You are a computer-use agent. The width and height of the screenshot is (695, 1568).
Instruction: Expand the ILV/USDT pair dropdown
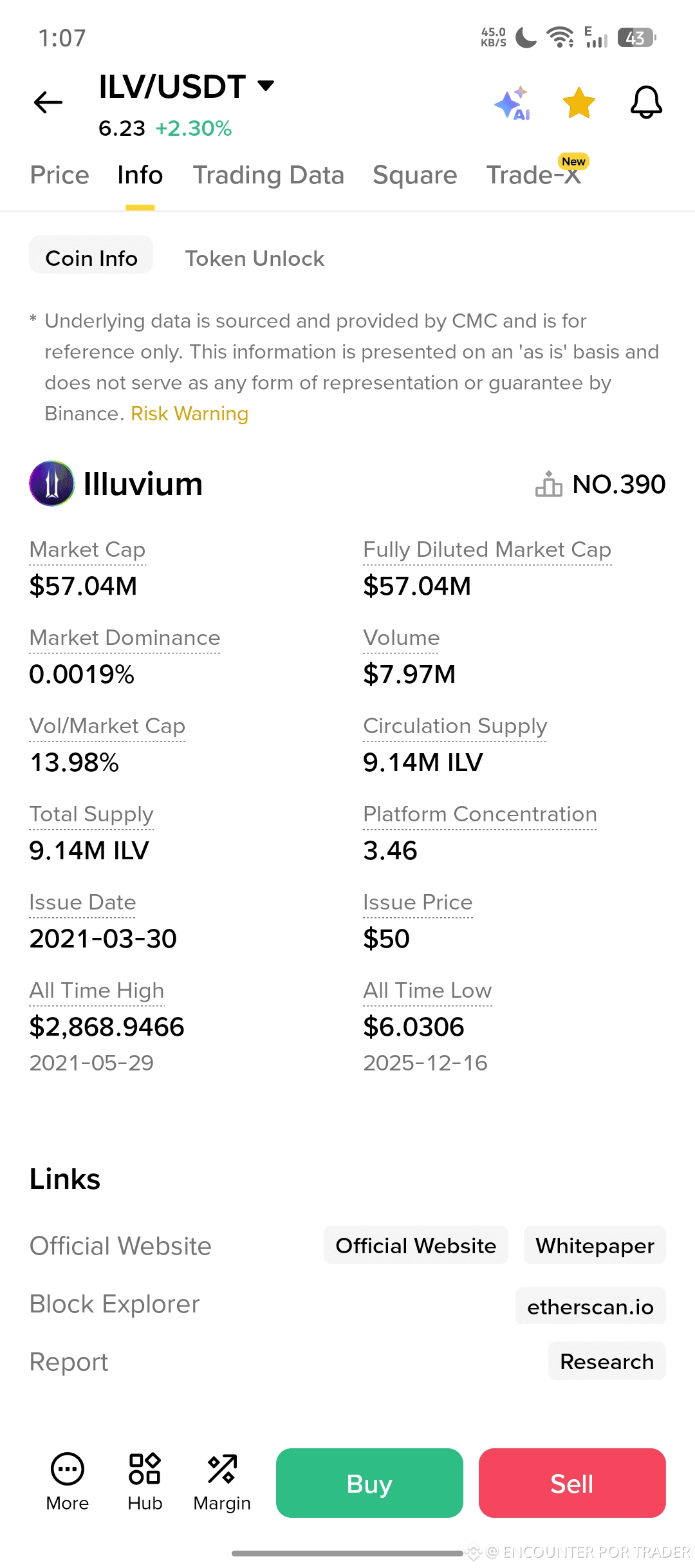point(265,86)
